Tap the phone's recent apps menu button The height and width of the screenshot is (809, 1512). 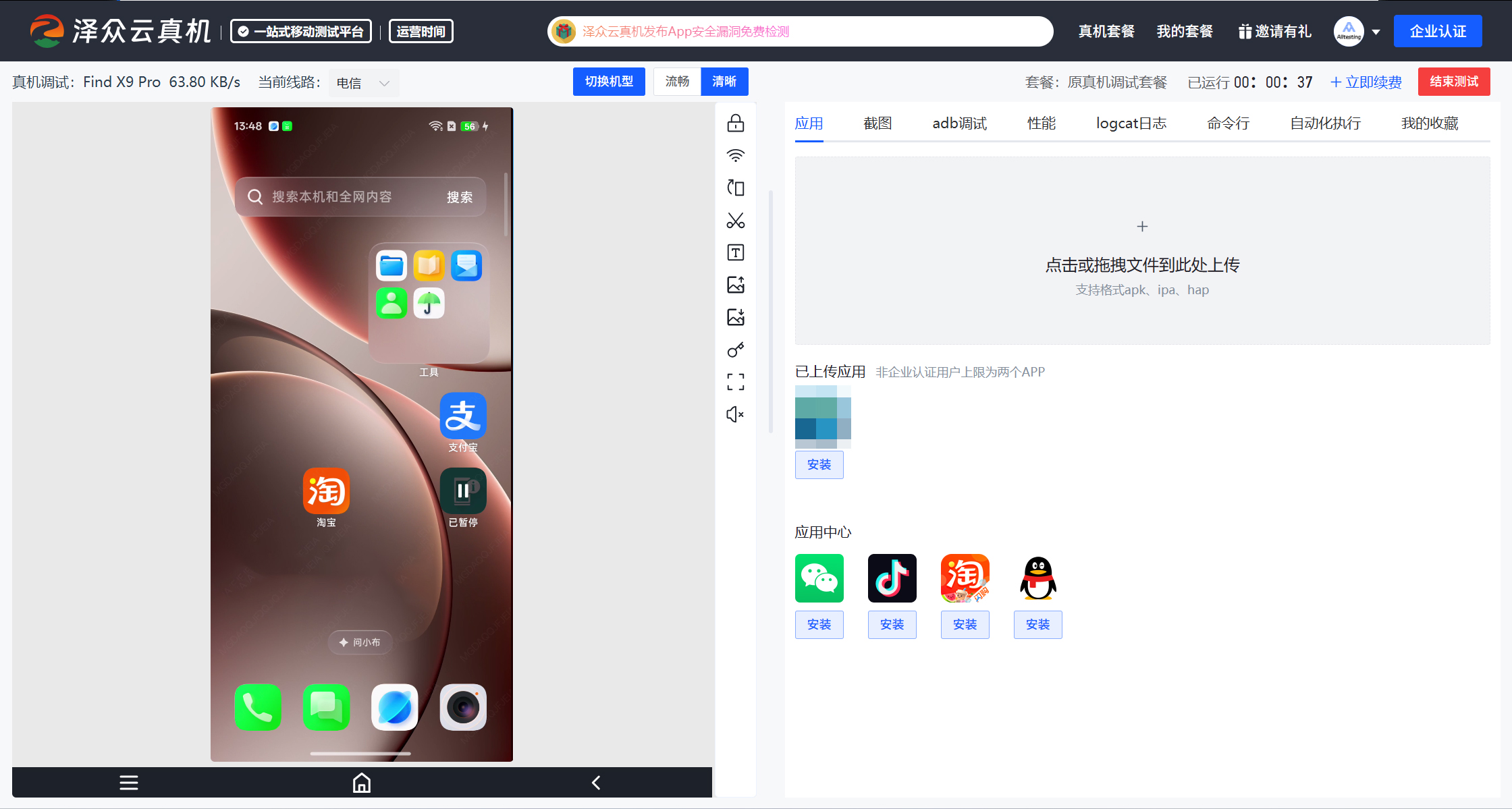point(129,783)
